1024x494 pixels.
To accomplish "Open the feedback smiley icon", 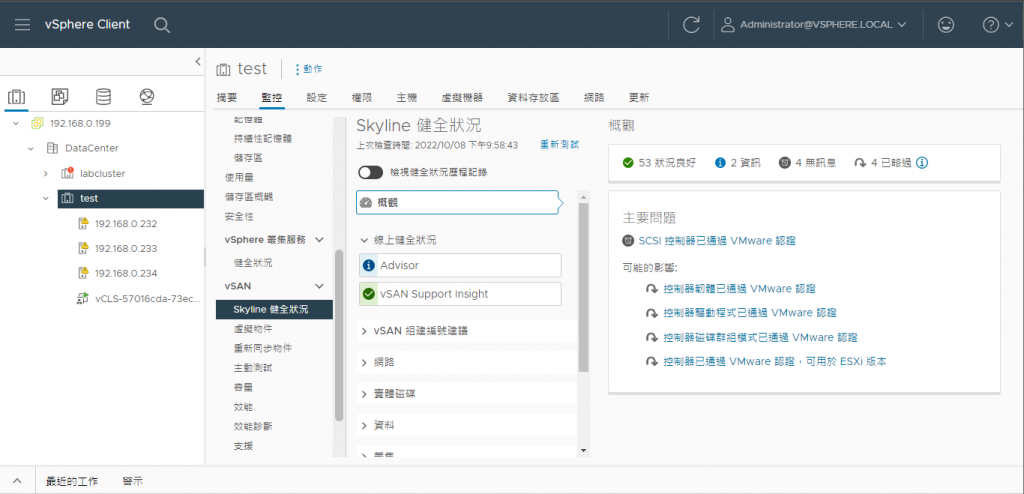I will (x=945, y=25).
